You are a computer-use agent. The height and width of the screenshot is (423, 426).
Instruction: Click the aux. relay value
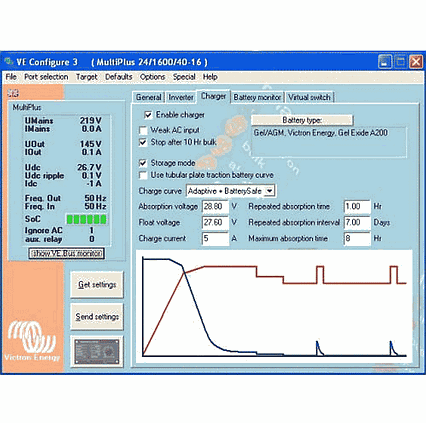[x=92, y=239]
